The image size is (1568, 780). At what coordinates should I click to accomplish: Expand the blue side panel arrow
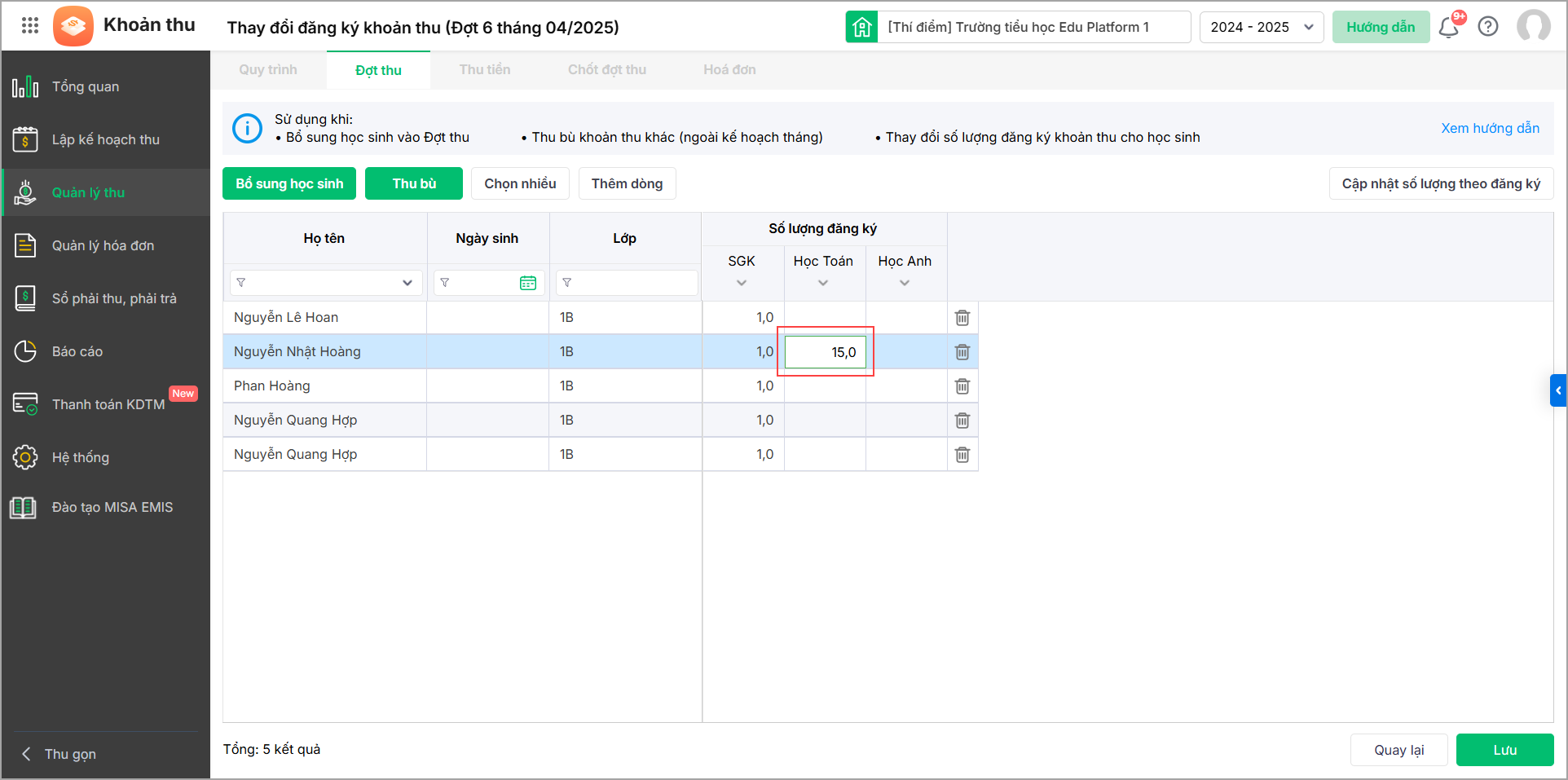[x=1557, y=390]
